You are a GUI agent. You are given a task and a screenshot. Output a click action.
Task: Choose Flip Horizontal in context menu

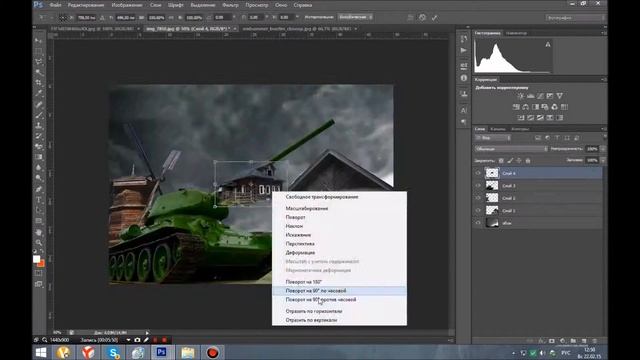click(314, 311)
